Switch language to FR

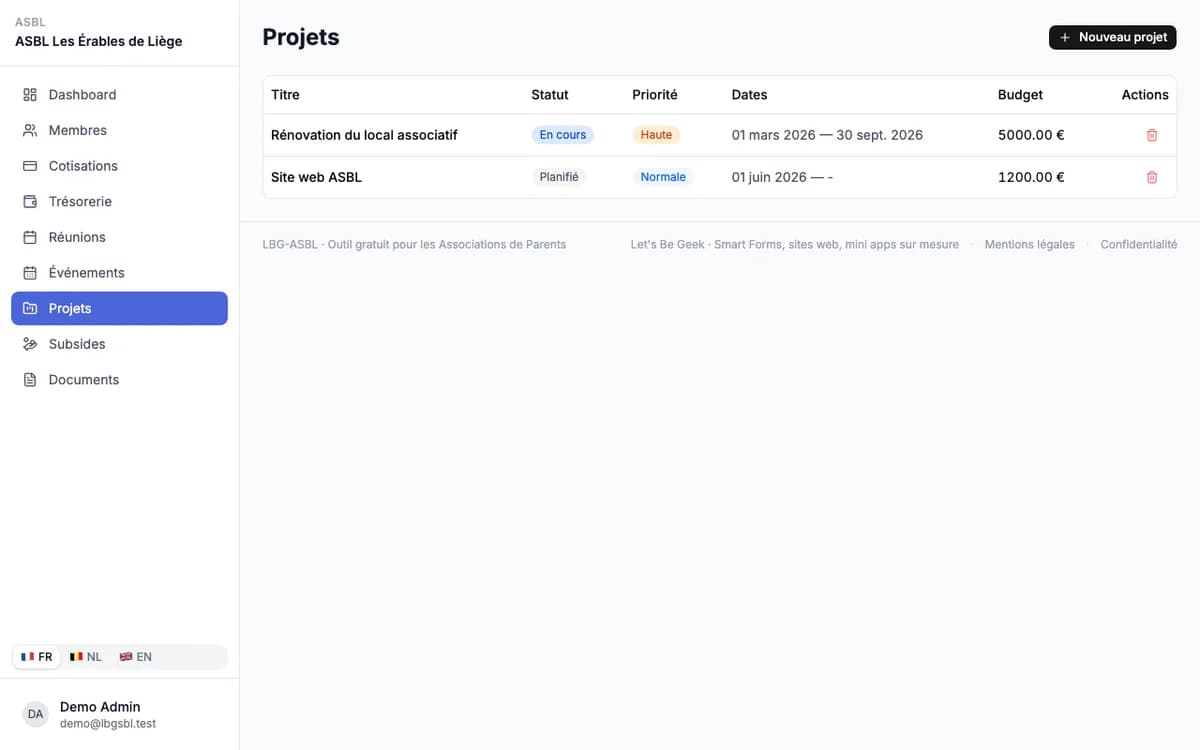37,657
